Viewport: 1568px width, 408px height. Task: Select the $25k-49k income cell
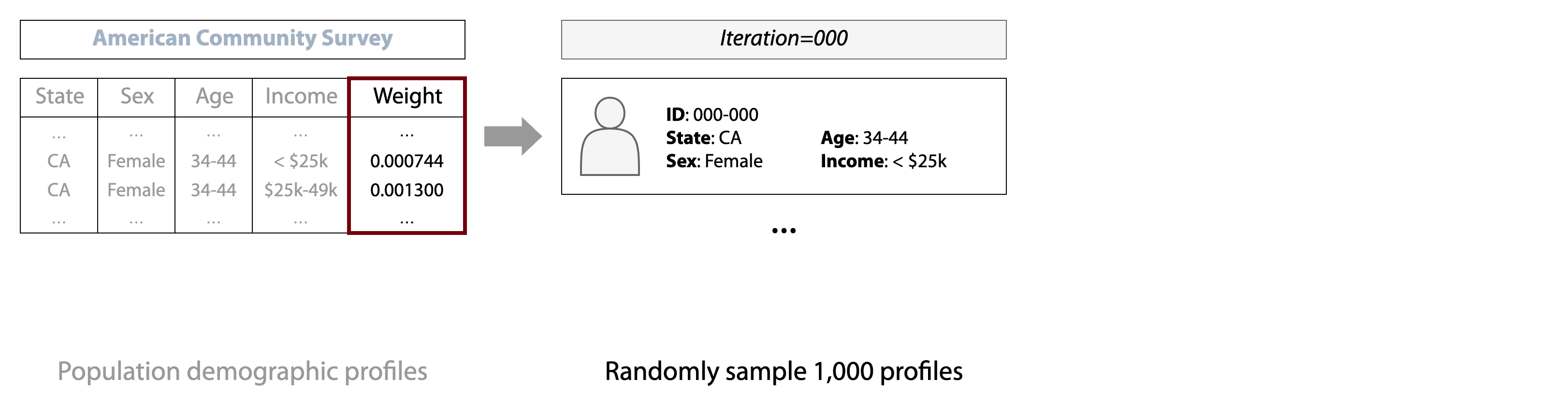coord(300,190)
